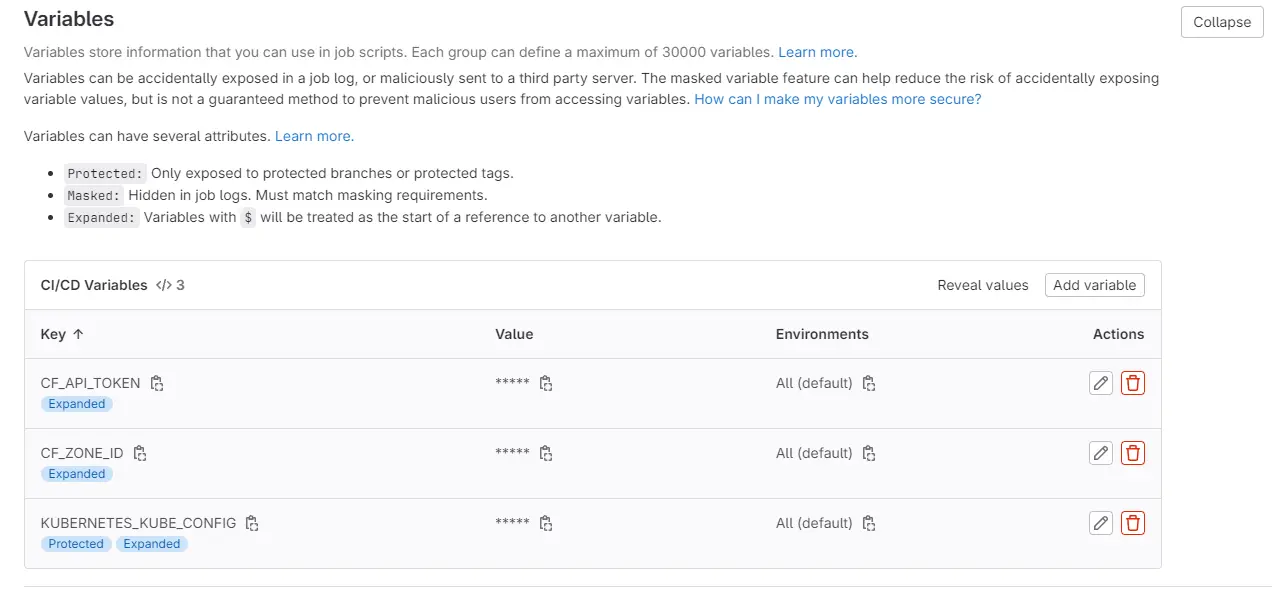Sort variables by Key column
Screen dimensions: 1277x590
pos(62,334)
